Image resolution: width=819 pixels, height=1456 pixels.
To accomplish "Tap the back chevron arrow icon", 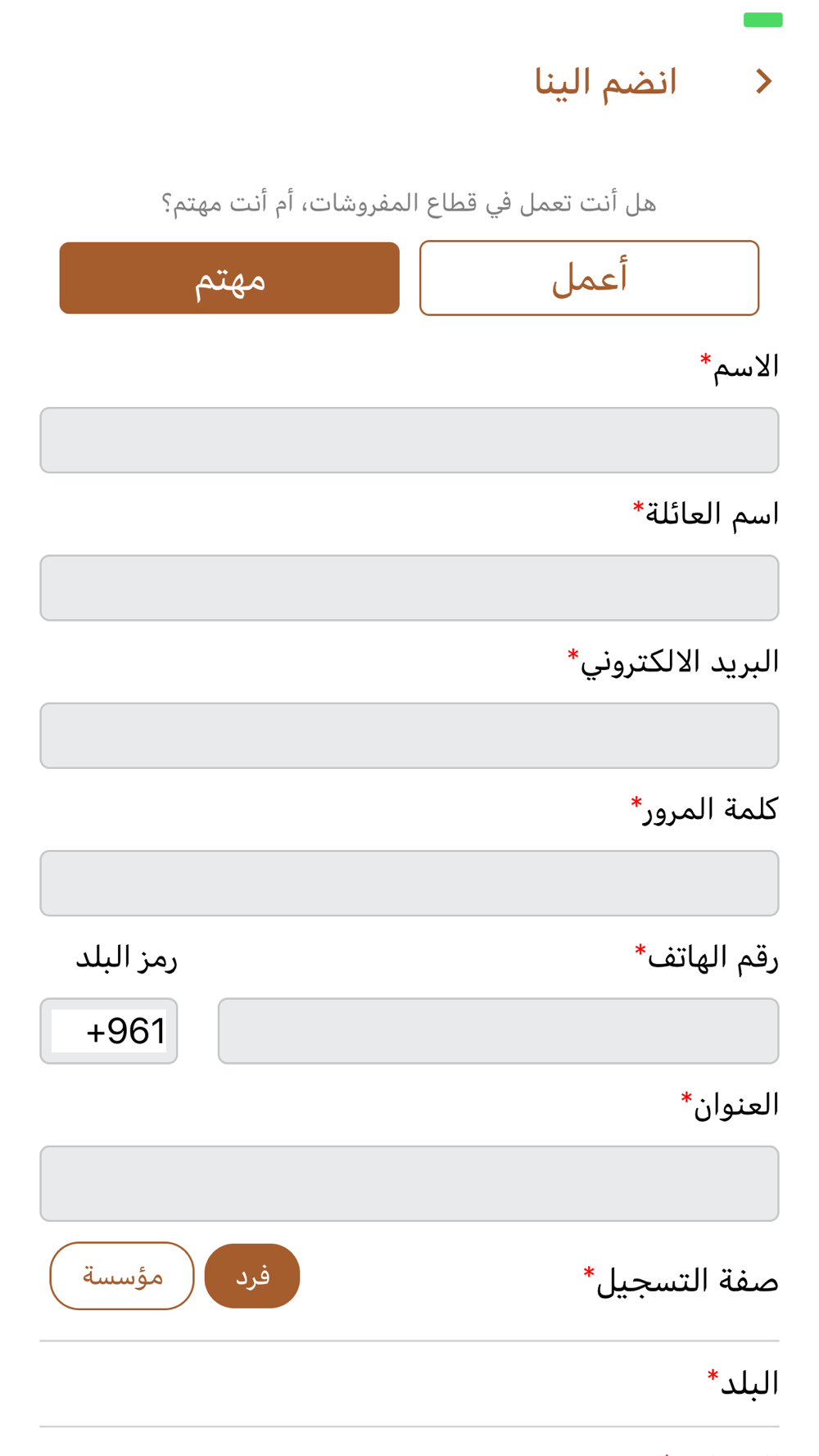I will click(x=763, y=81).
